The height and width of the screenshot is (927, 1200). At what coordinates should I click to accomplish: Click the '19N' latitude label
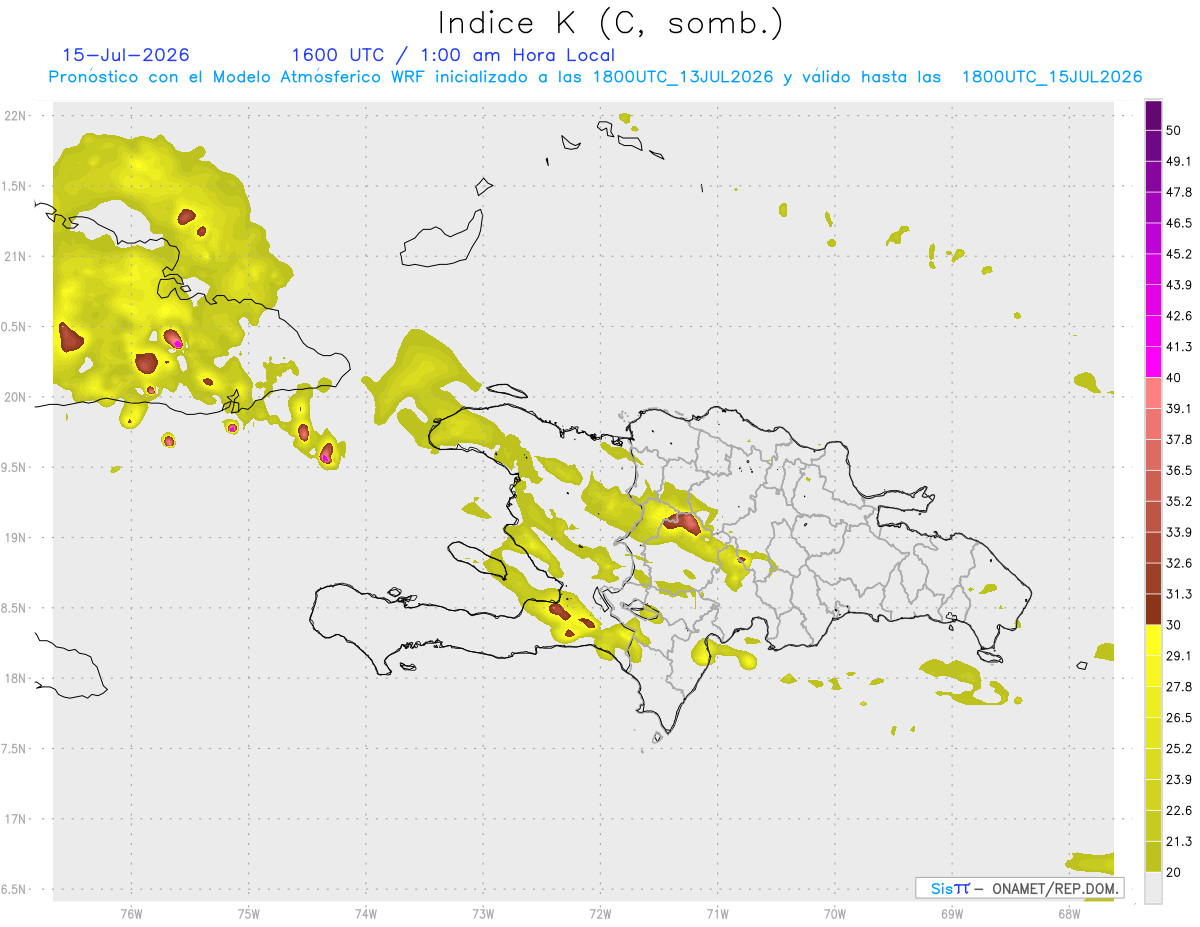(15, 538)
